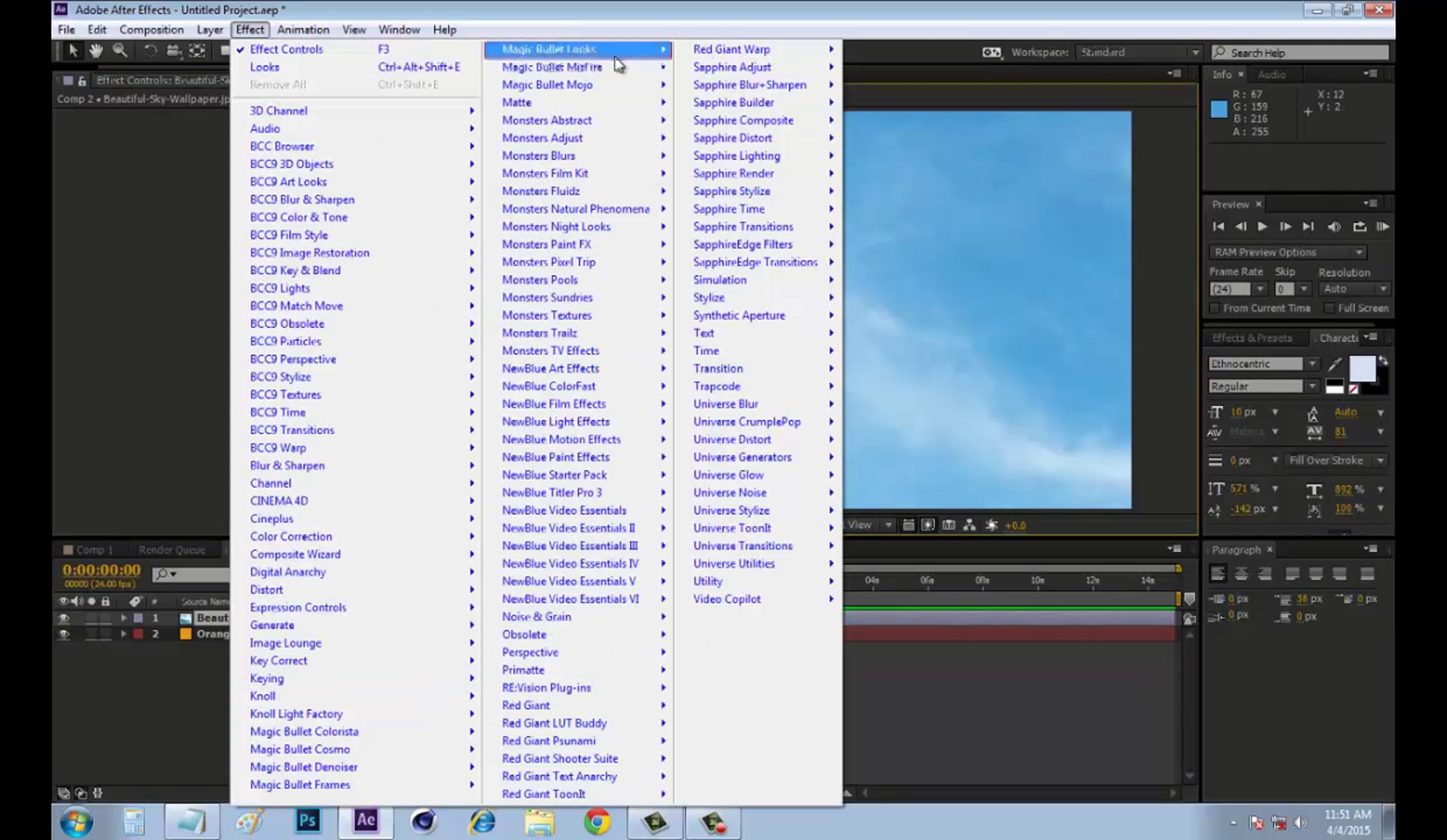Click the current timecode 0:00:00:00
Image resolution: width=1447 pixels, height=840 pixels.
[101, 570]
